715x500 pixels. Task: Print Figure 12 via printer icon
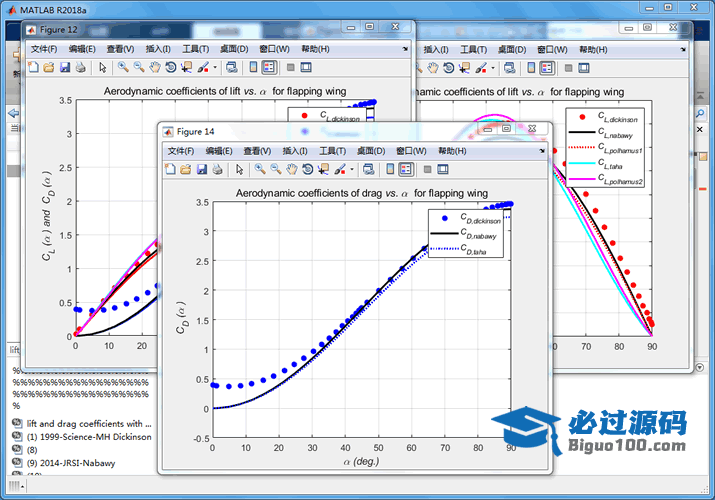[x=81, y=67]
